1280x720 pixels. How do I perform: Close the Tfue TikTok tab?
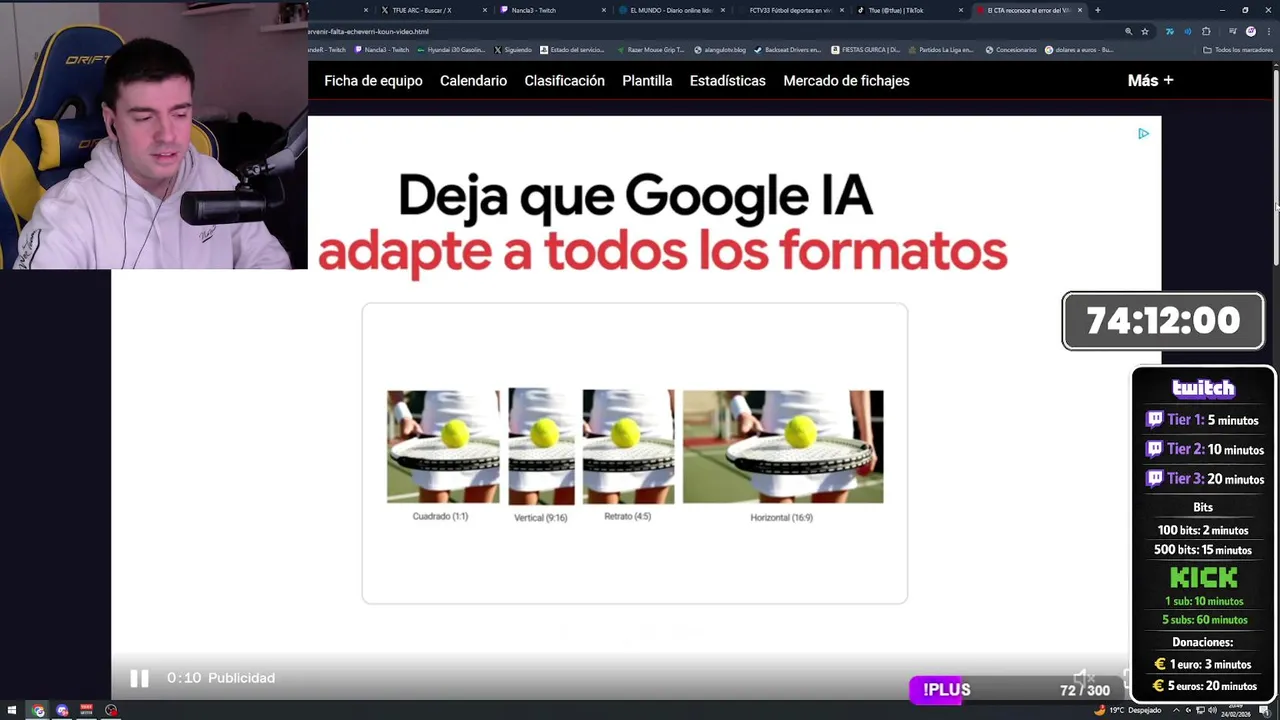click(961, 10)
